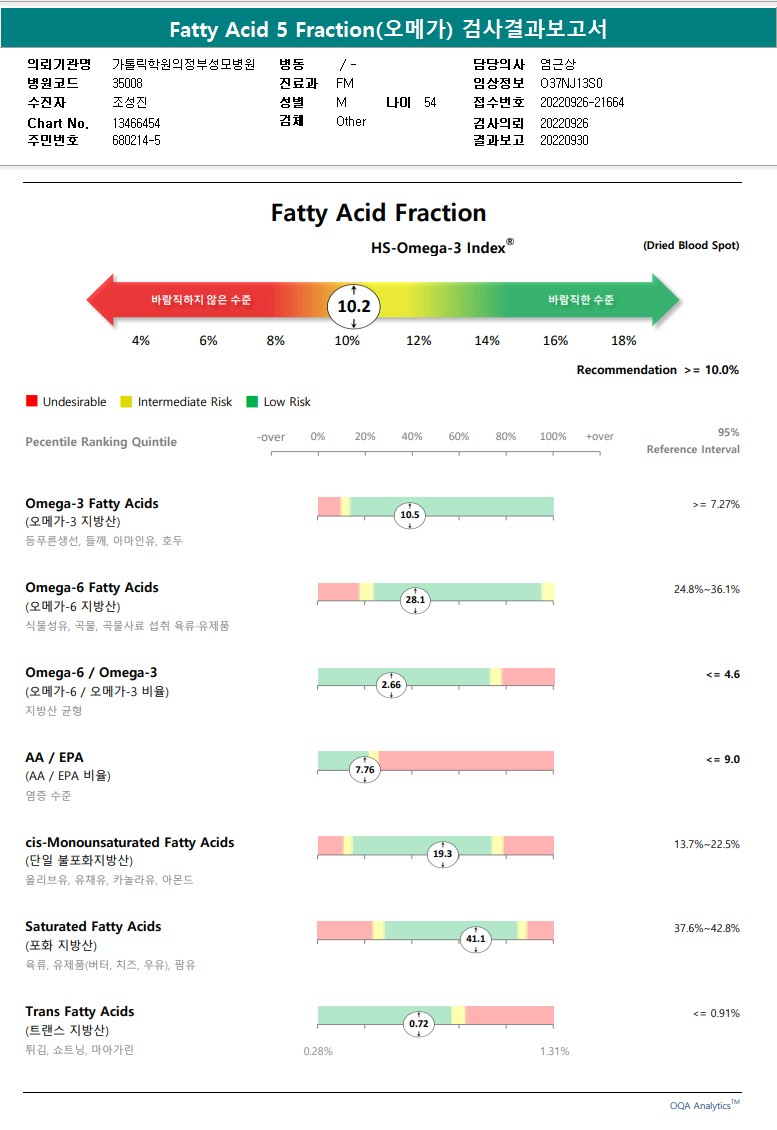Click the report title header banner

click(x=388, y=29)
